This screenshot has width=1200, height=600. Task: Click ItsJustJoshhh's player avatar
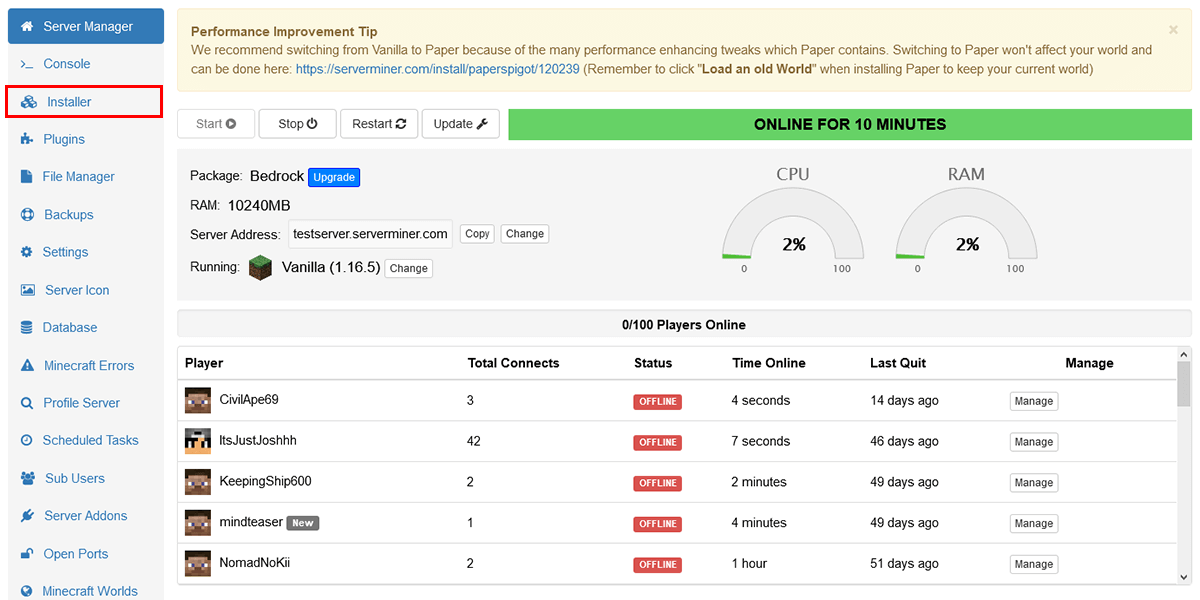point(198,441)
